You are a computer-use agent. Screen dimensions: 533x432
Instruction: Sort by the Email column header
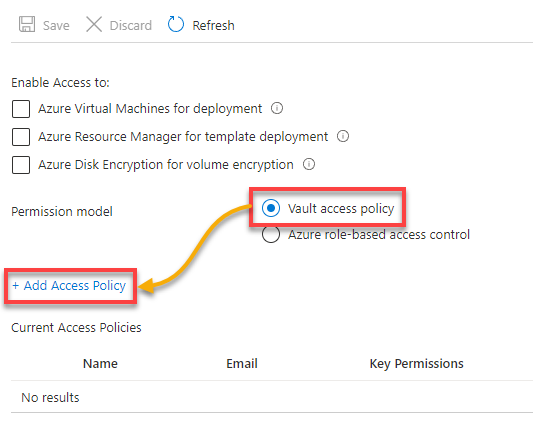pos(242,364)
